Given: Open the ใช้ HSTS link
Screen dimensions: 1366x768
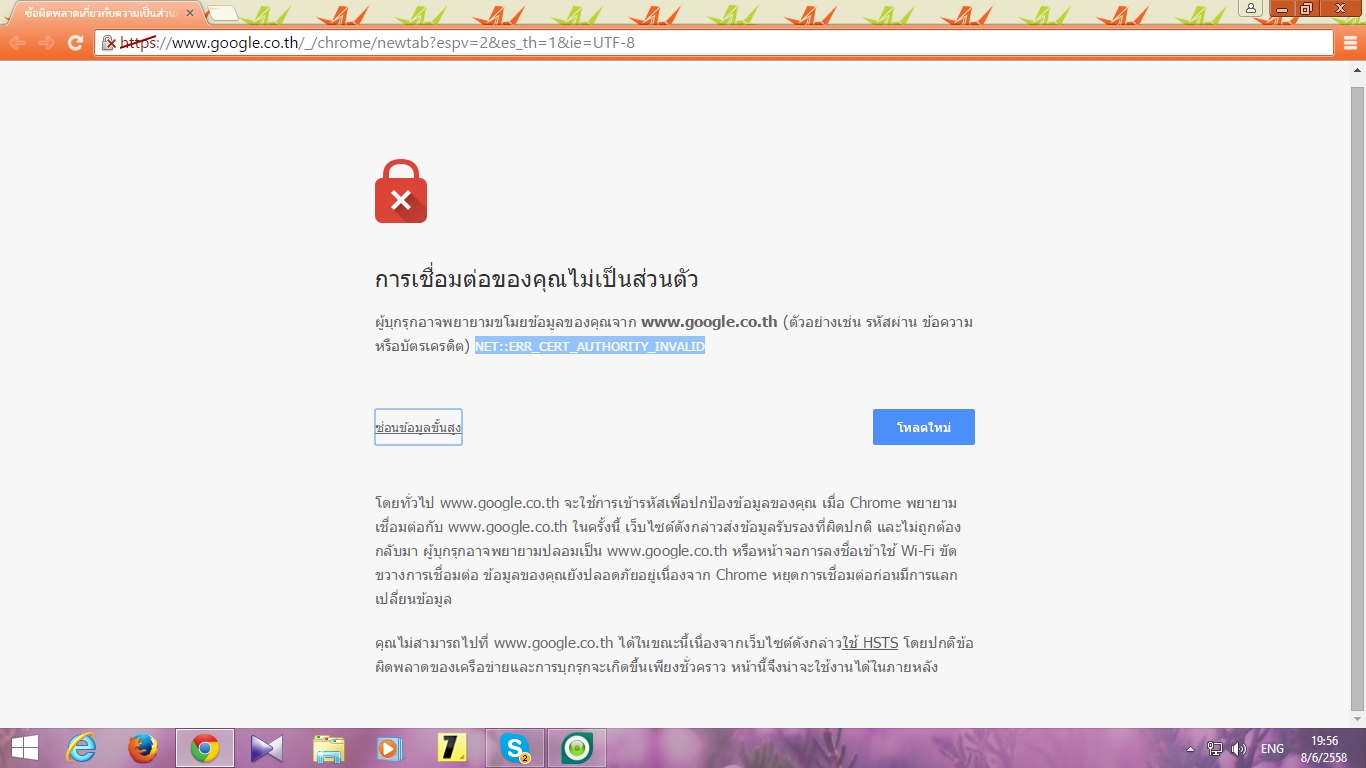Looking at the screenshot, I should (870, 643).
